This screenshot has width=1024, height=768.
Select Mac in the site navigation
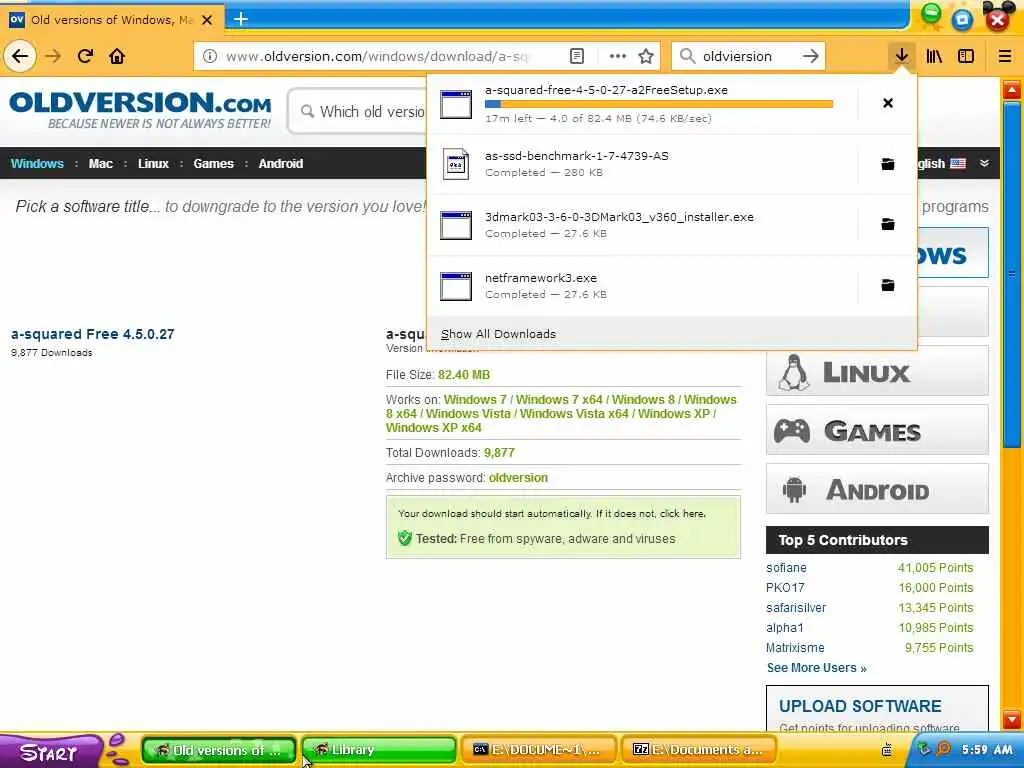click(x=101, y=163)
